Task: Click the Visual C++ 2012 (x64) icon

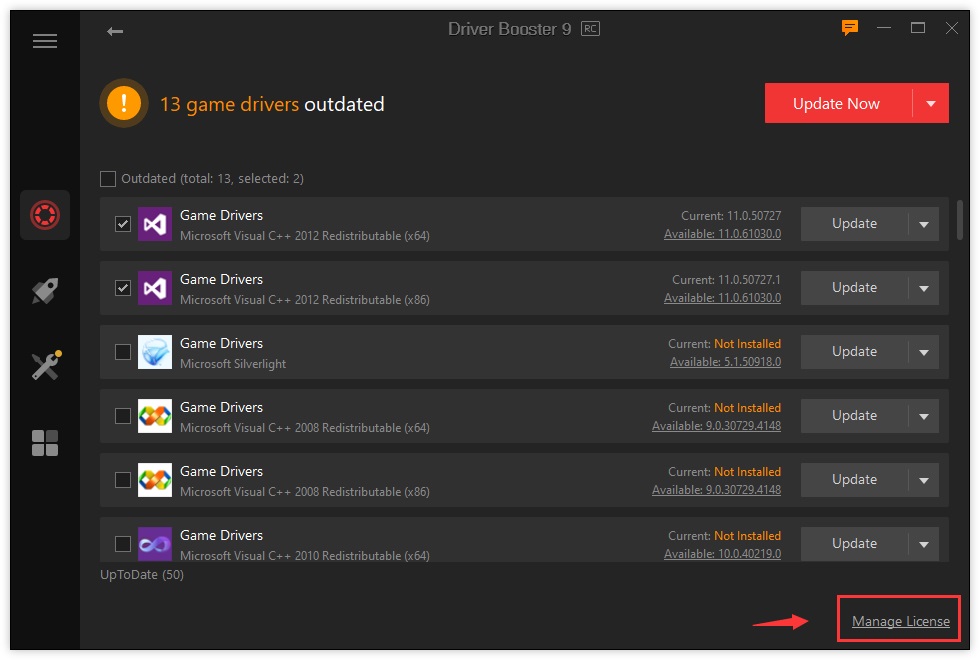Action: (x=154, y=224)
